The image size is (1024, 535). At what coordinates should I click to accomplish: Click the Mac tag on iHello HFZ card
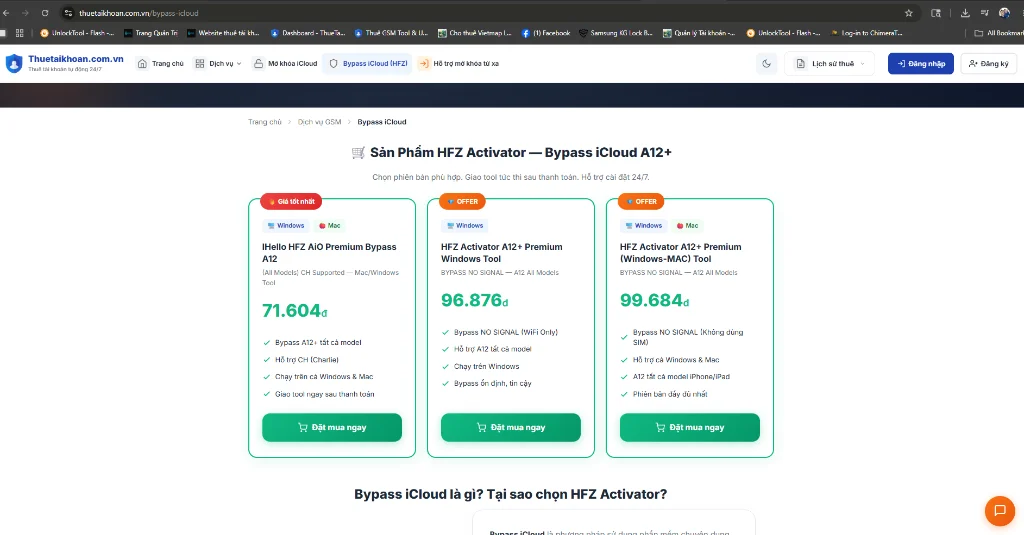[x=330, y=226]
